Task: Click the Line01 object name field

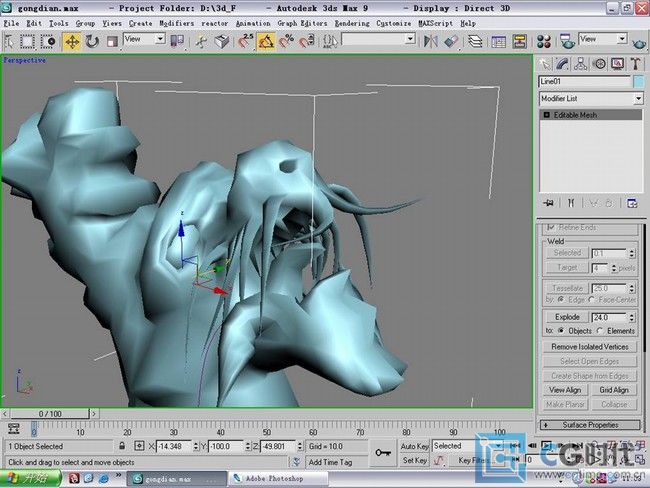Action: 585,82
